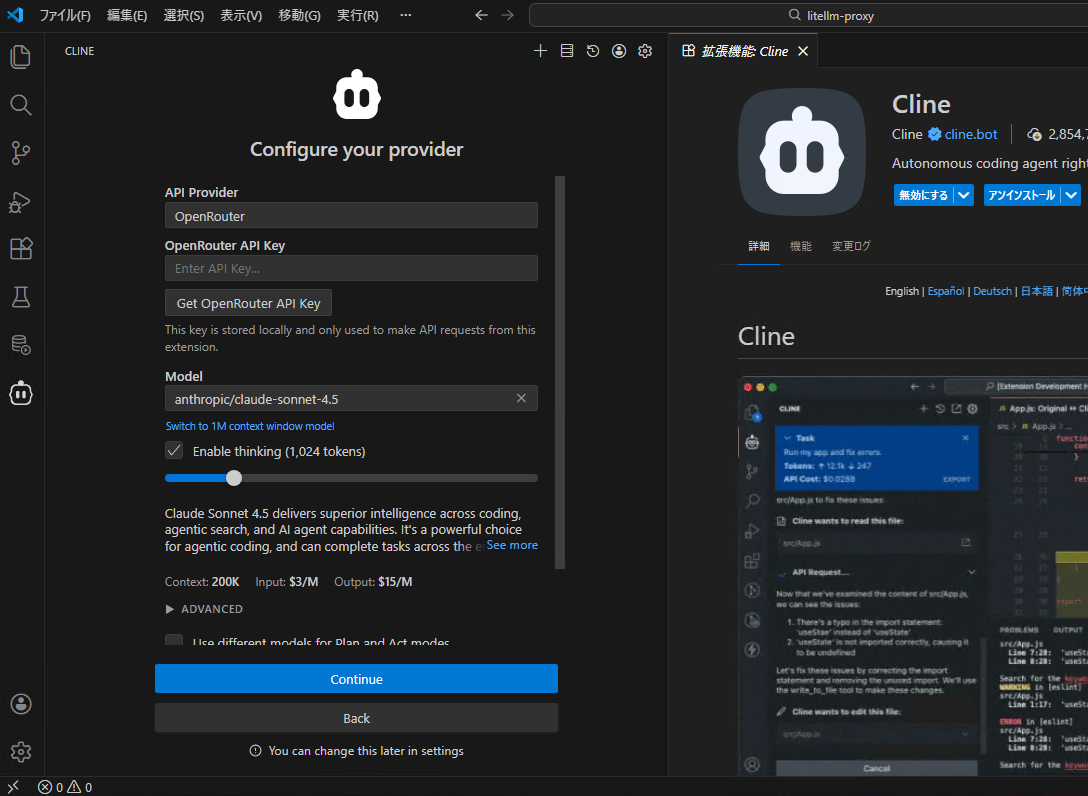
Task: Open the Source Control view
Action: (x=21, y=153)
